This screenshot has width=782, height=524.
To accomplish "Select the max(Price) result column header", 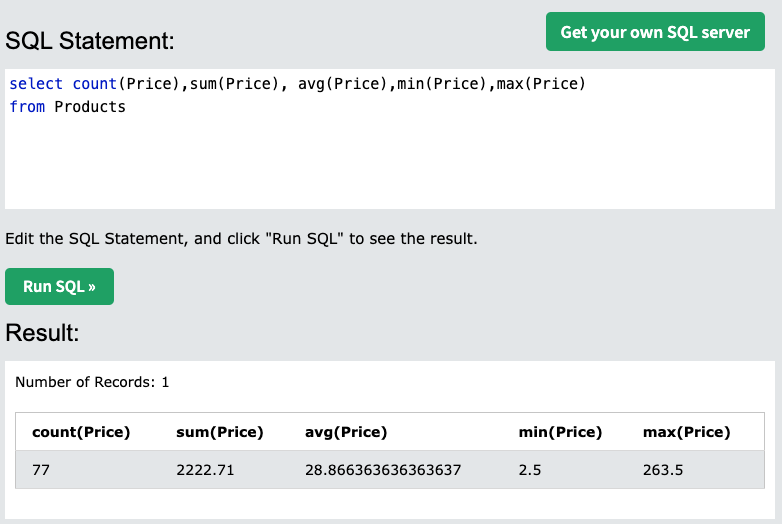I will coord(686,432).
